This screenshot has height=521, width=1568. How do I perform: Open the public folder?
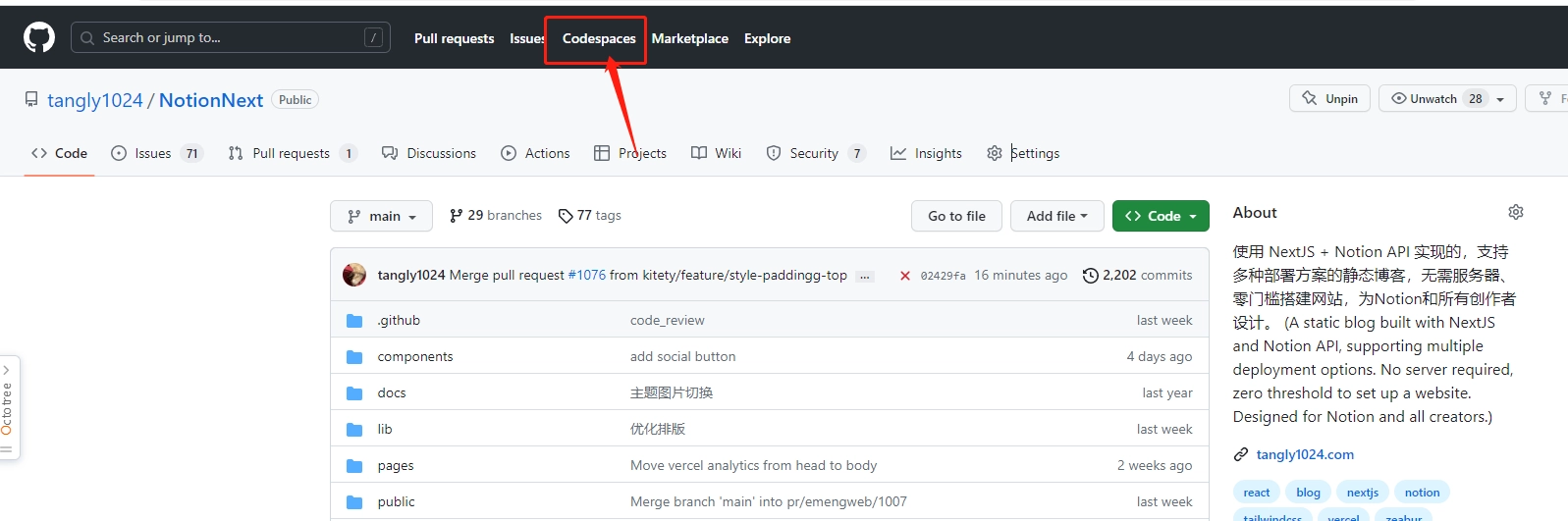click(397, 501)
